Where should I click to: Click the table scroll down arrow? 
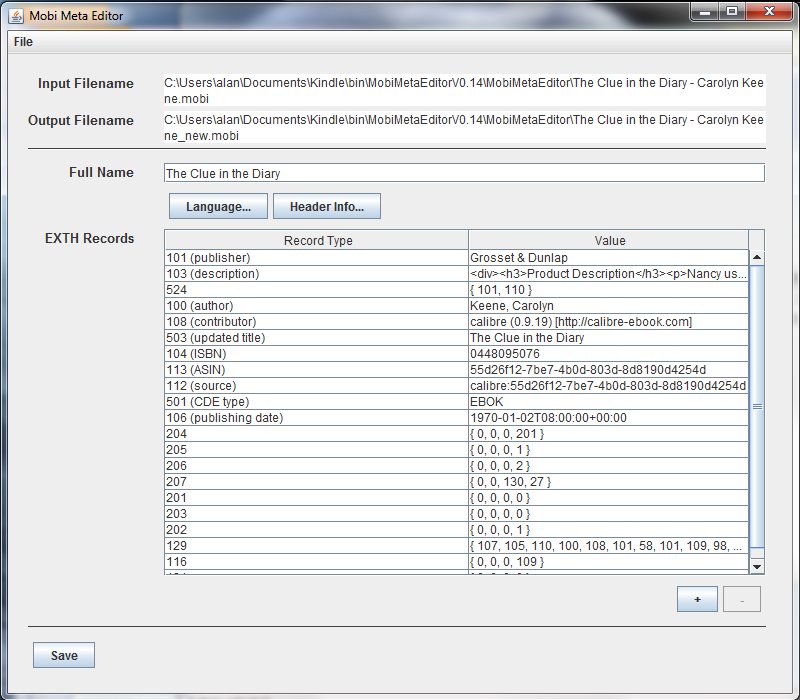point(757,566)
